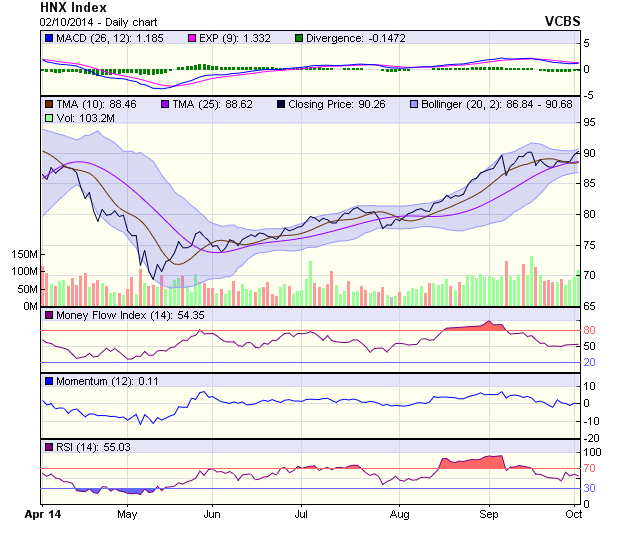This screenshot has width=620, height=535.
Task: Click the Jun marker on date axis
Action: [x=212, y=513]
